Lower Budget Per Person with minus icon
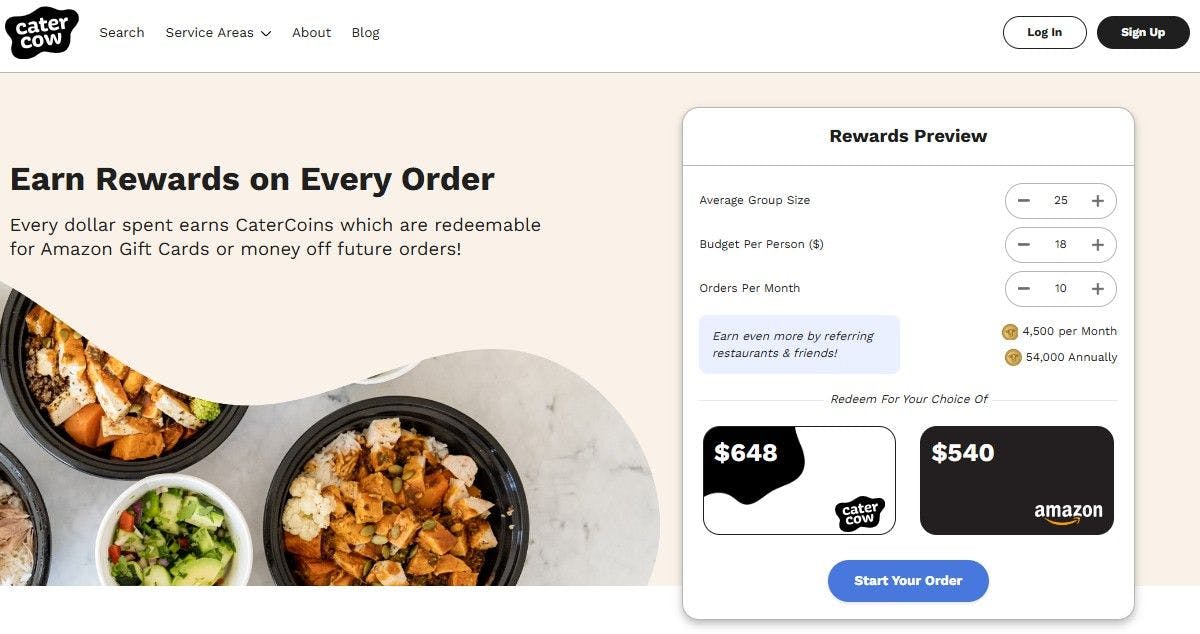 click(x=1024, y=245)
